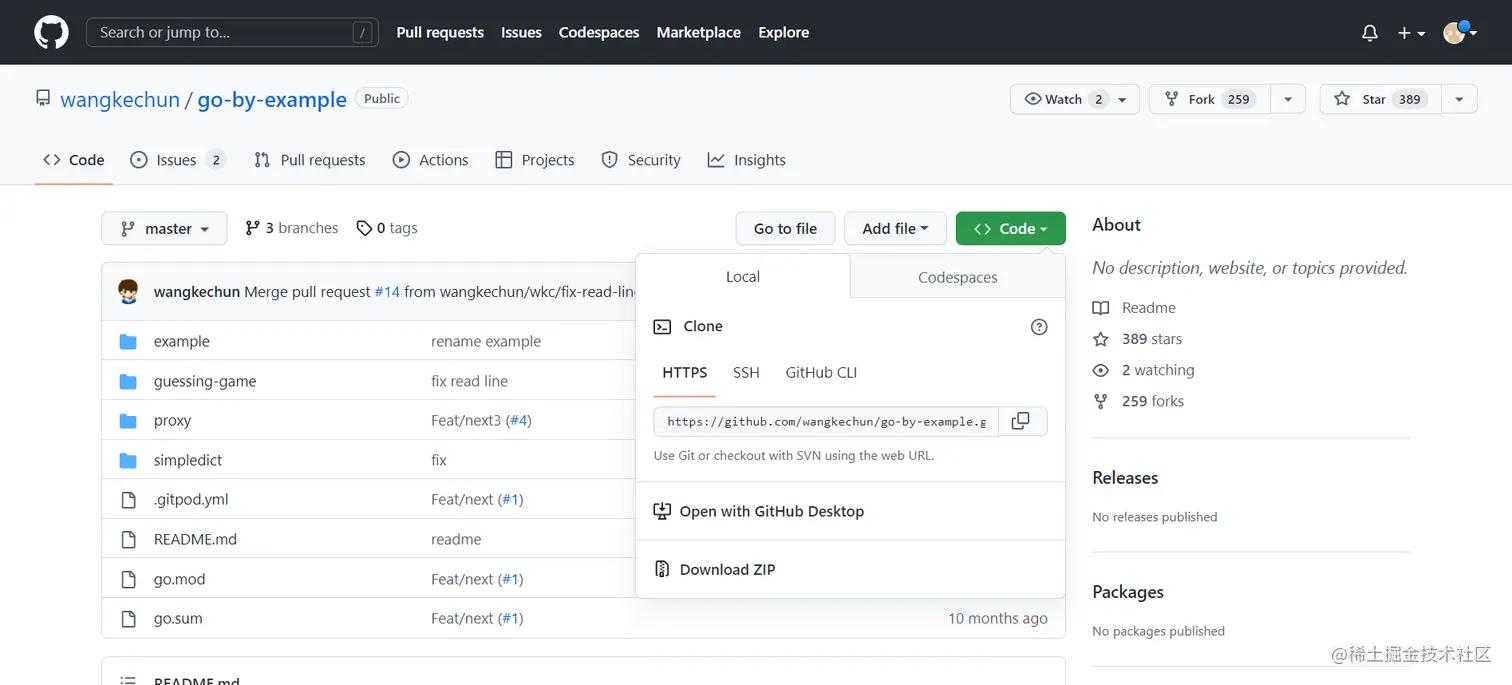Open the simpledict folder
This screenshot has width=1512, height=685.
188,460
